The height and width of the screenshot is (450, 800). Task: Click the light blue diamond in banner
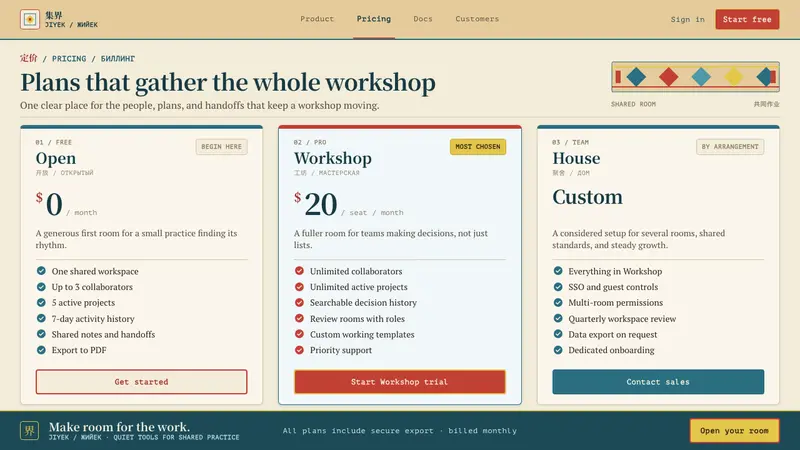(x=701, y=77)
